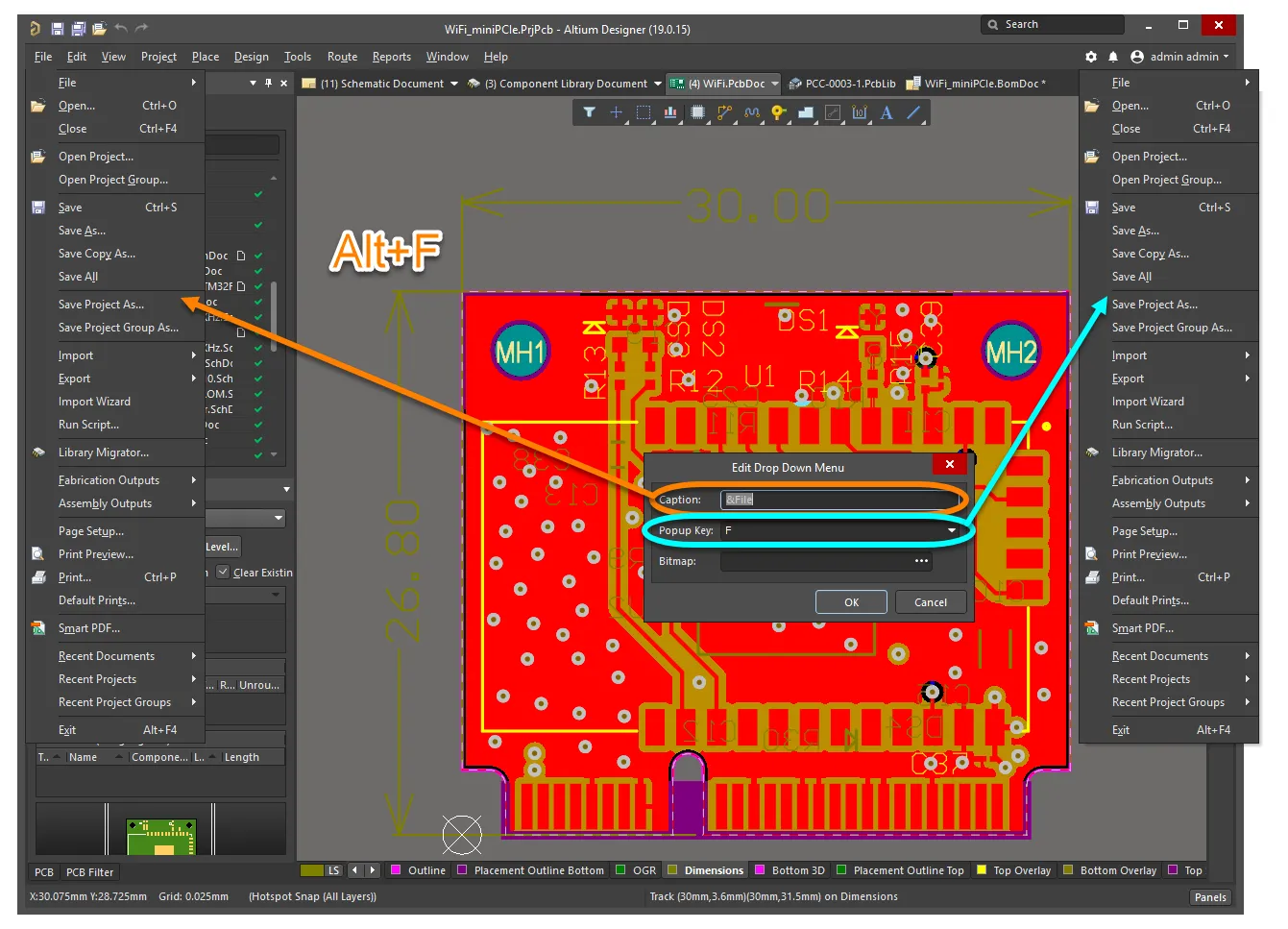Open the Route menu
Viewport: 1288px width, 929px height.
[x=342, y=57]
